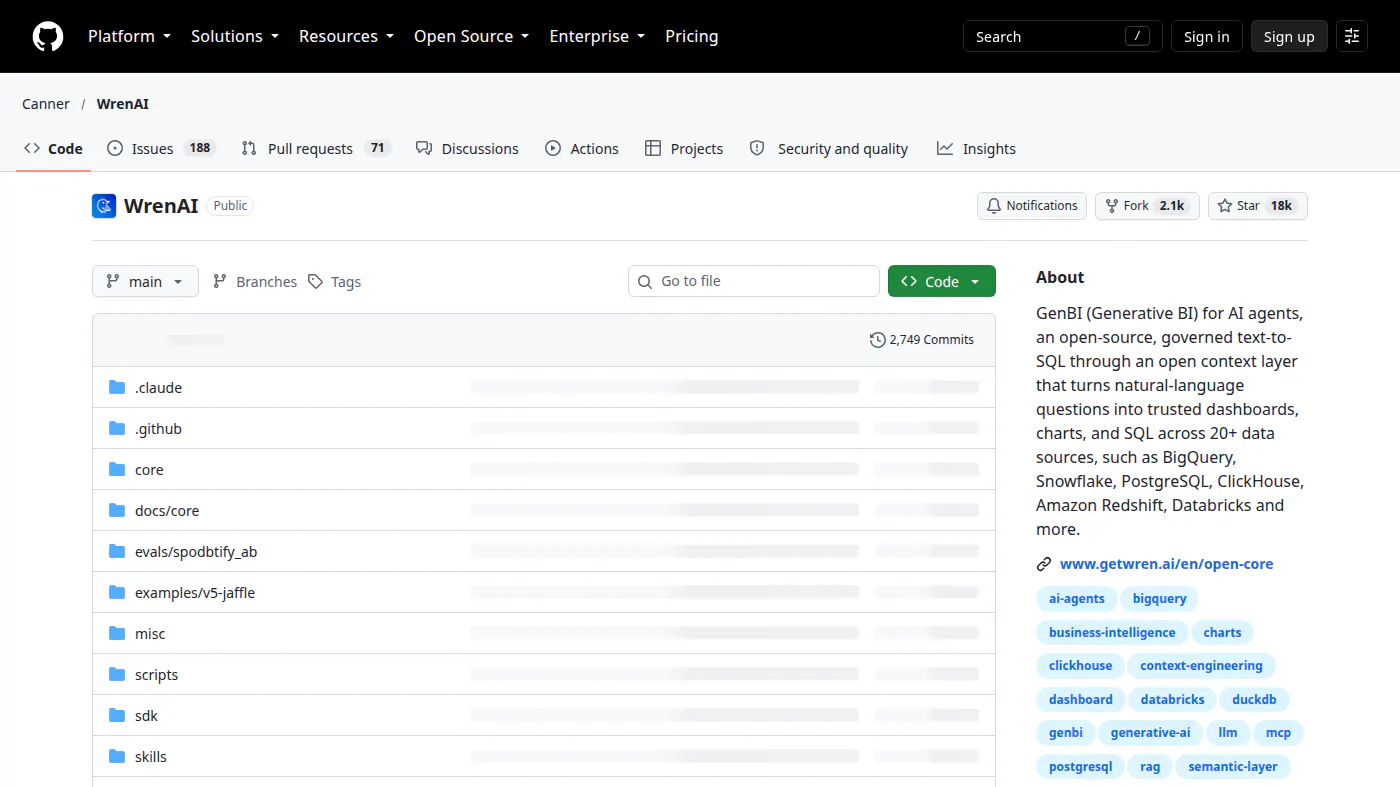Image resolution: width=1400 pixels, height=787 pixels.
Task: Open the appearance settings icon in header
Action: [1352, 36]
